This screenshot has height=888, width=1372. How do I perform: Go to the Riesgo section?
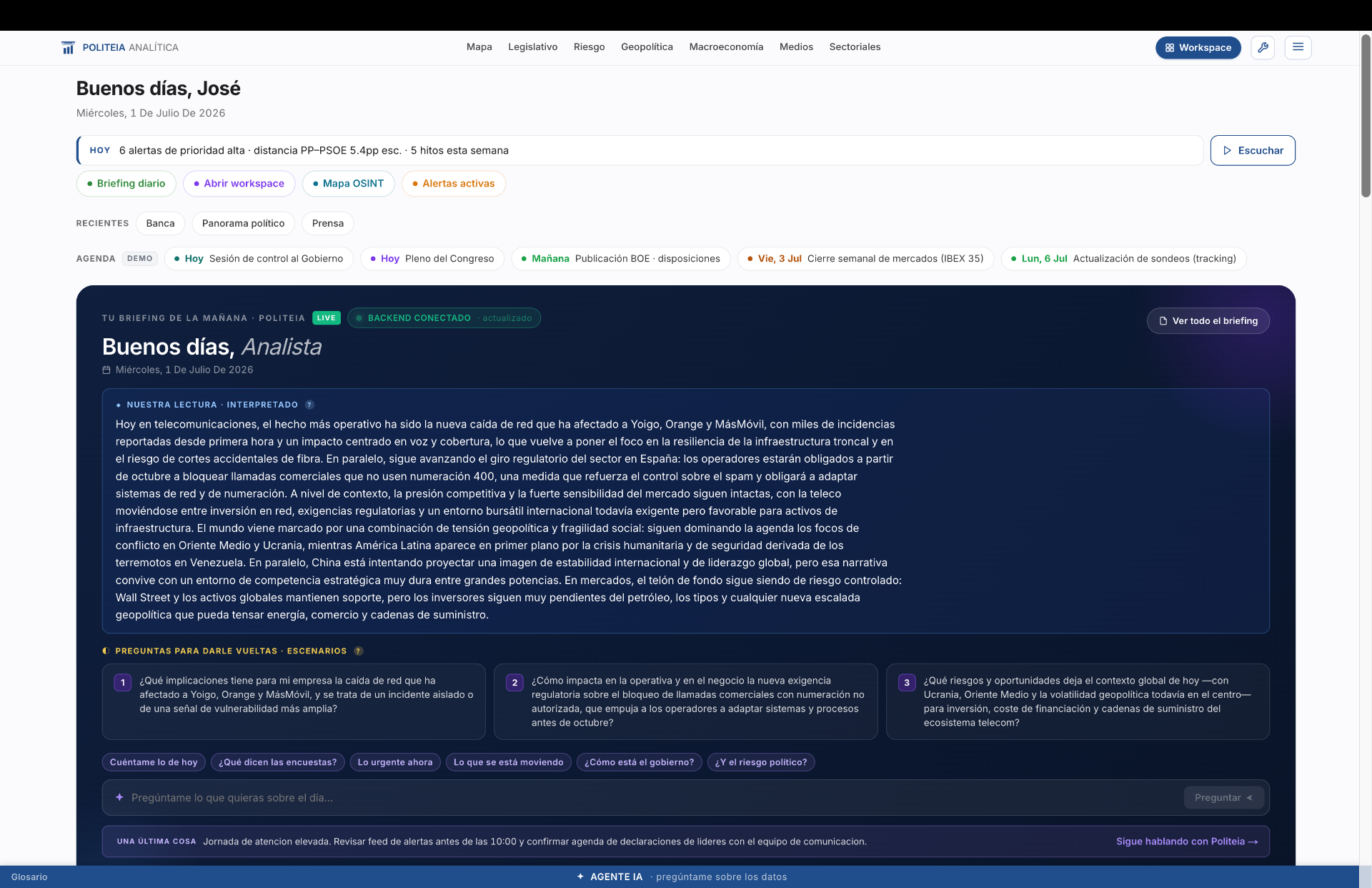tap(589, 46)
